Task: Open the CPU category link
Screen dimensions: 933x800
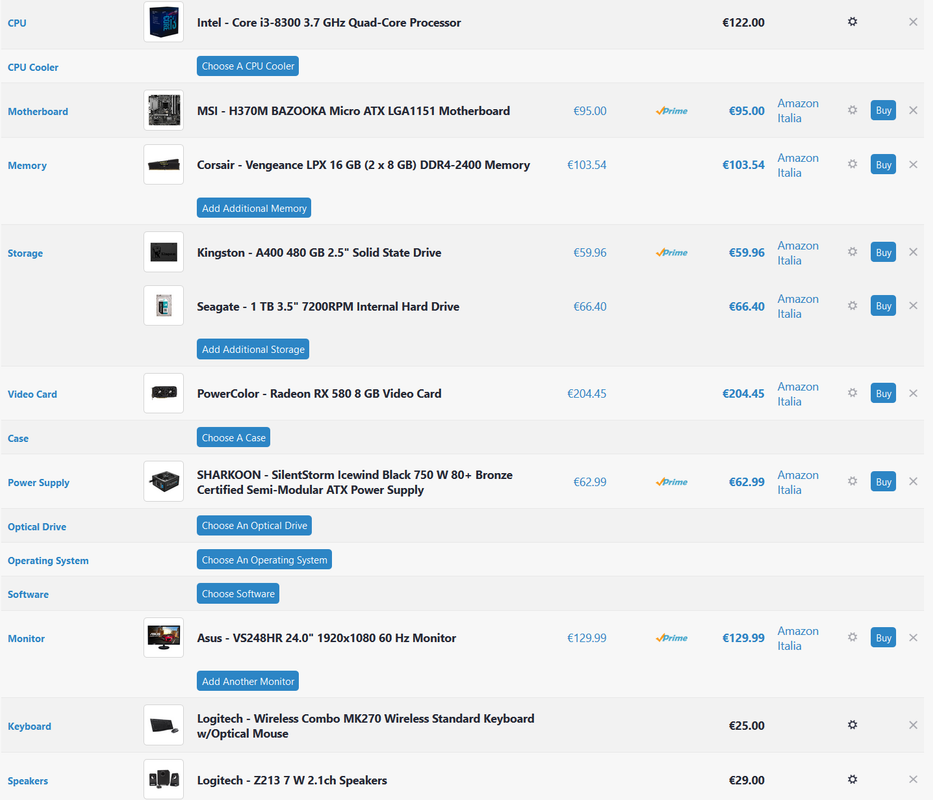Action: coord(17,23)
